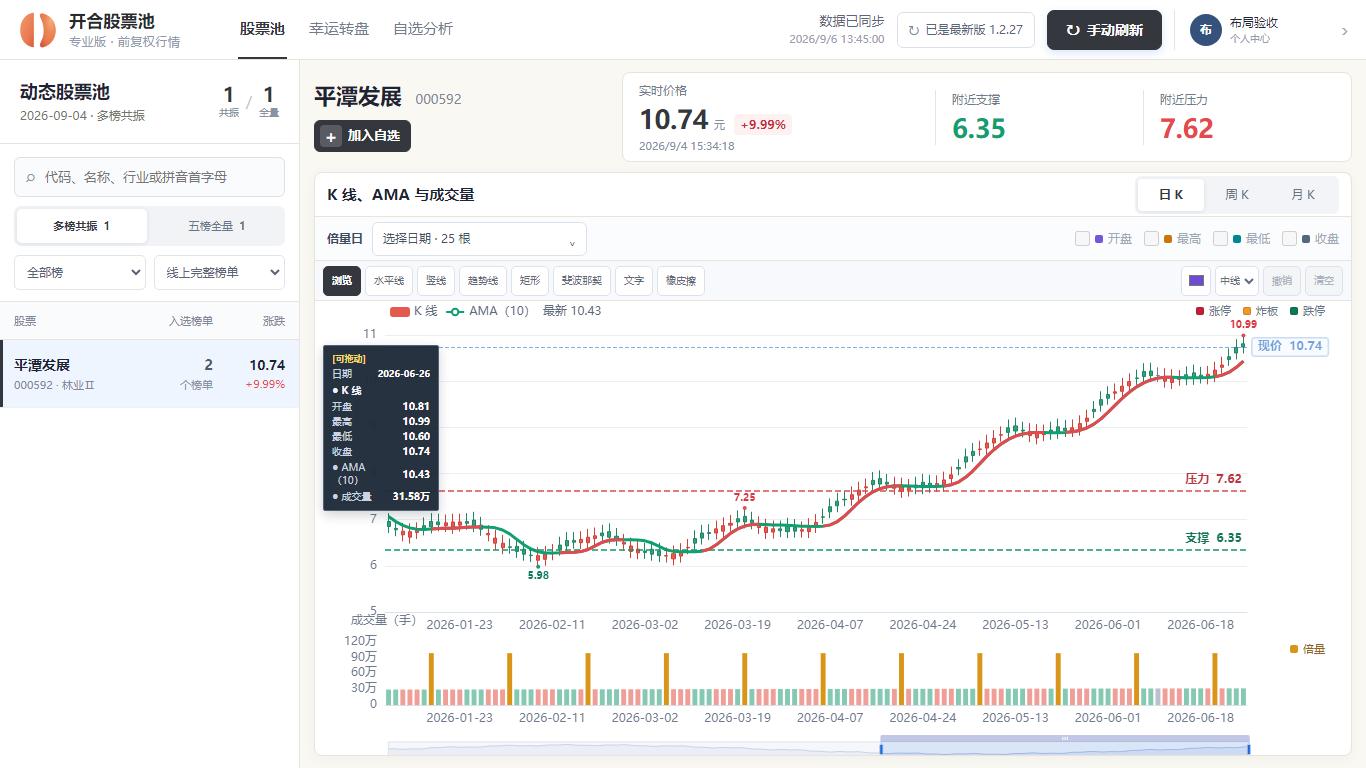Click the refresh icon in 手动刷新 button
Viewport: 1366px width, 768px height.
tap(1073, 30)
